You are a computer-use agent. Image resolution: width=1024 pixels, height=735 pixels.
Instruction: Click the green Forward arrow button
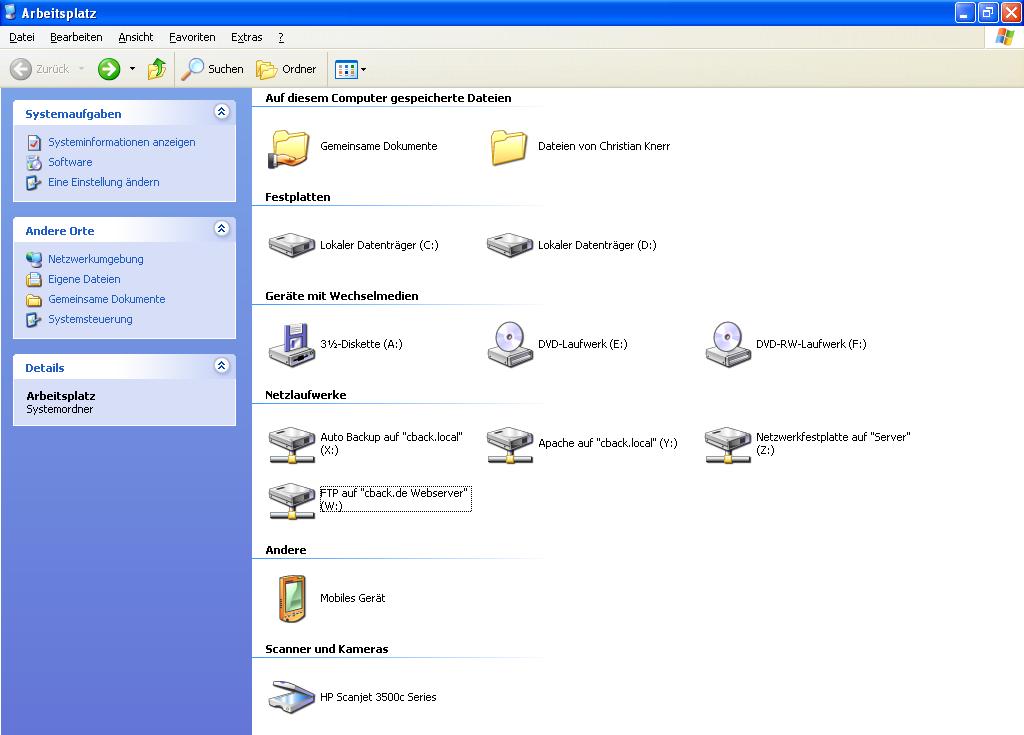(109, 69)
